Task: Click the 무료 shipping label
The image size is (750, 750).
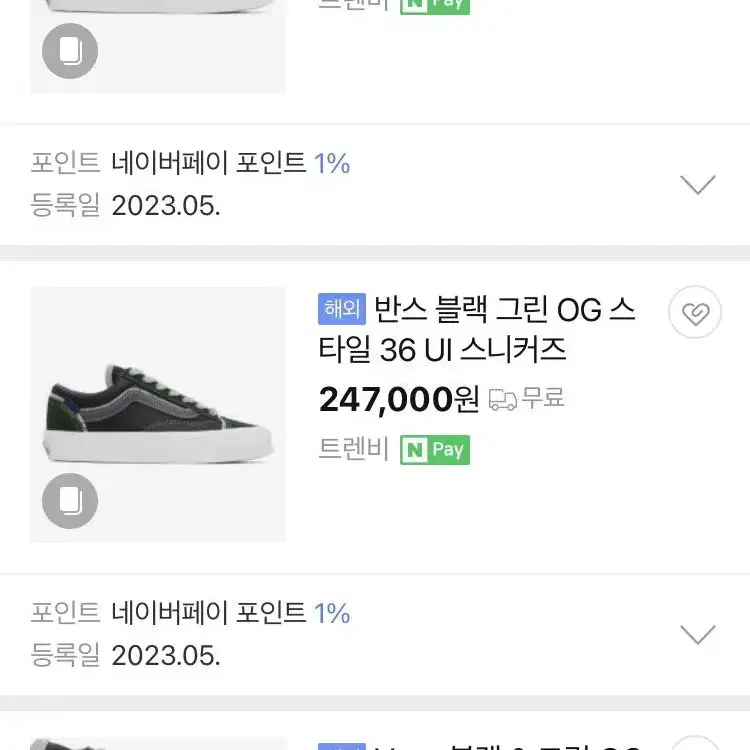Action: (x=543, y=398)
